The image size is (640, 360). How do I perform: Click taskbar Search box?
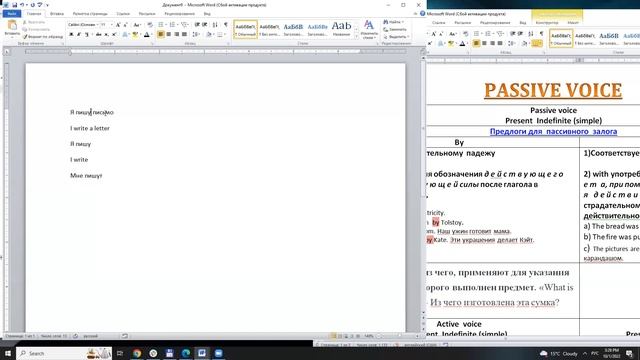coord(64,353)
